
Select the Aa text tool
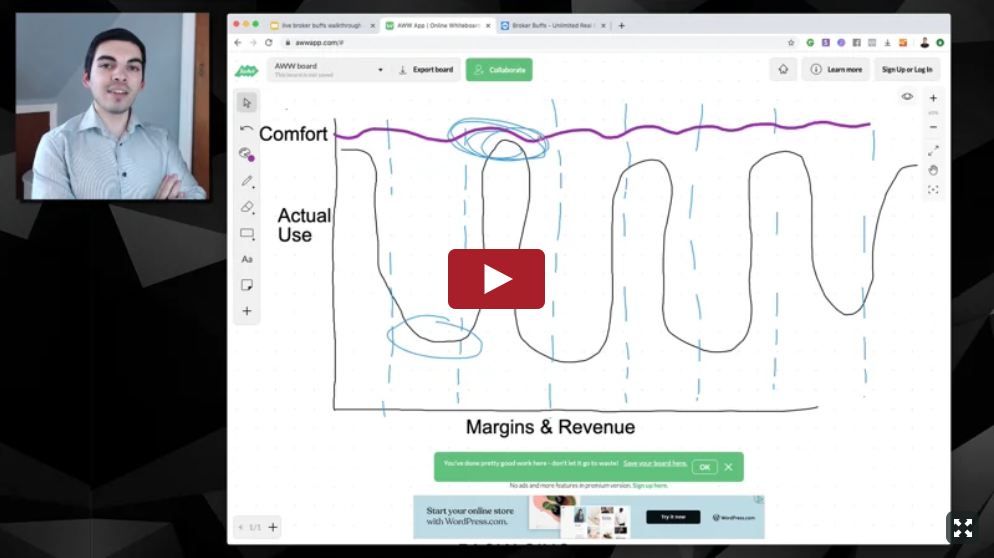247,259
